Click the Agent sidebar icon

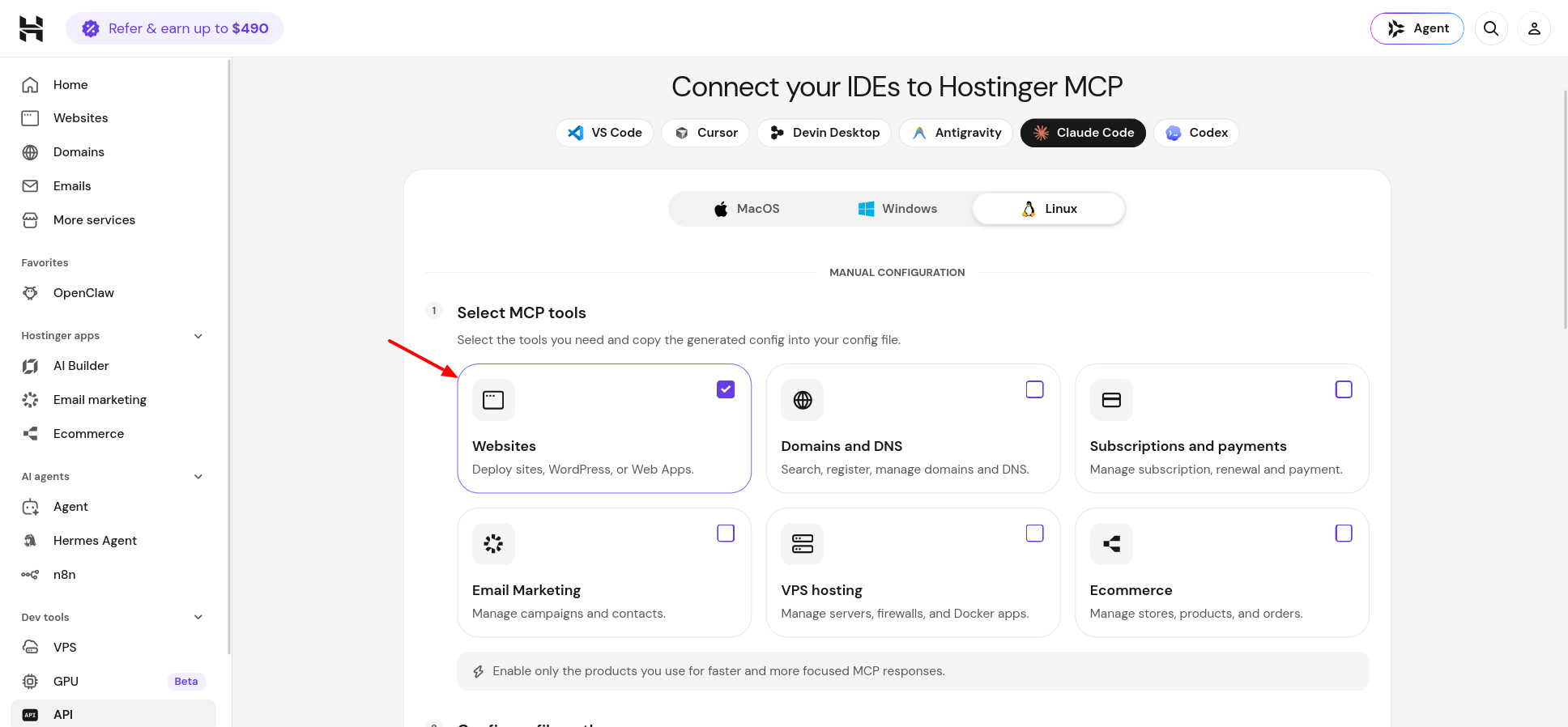(x=30, y=507)
